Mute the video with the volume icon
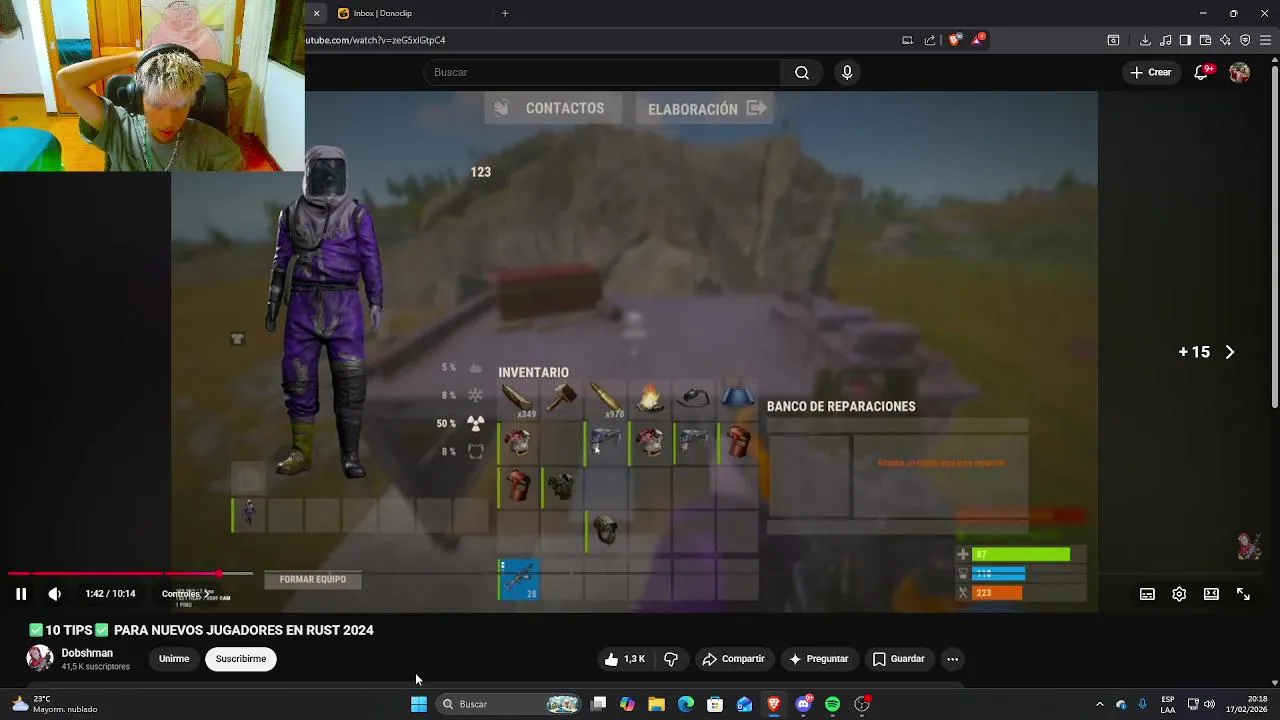The height and width of the screenshot is (720, 1280). point(55,594)
